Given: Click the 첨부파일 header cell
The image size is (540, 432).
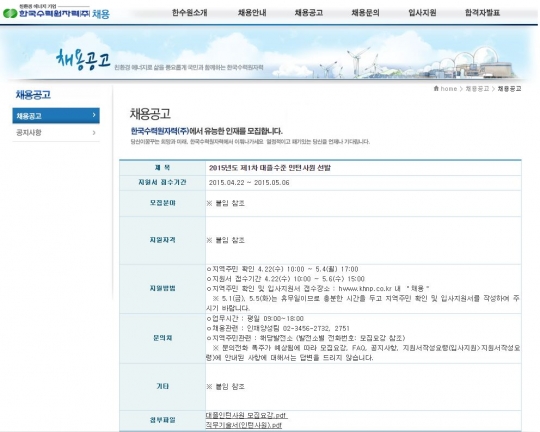Looking at the screenshot, I should coord(163,420).
